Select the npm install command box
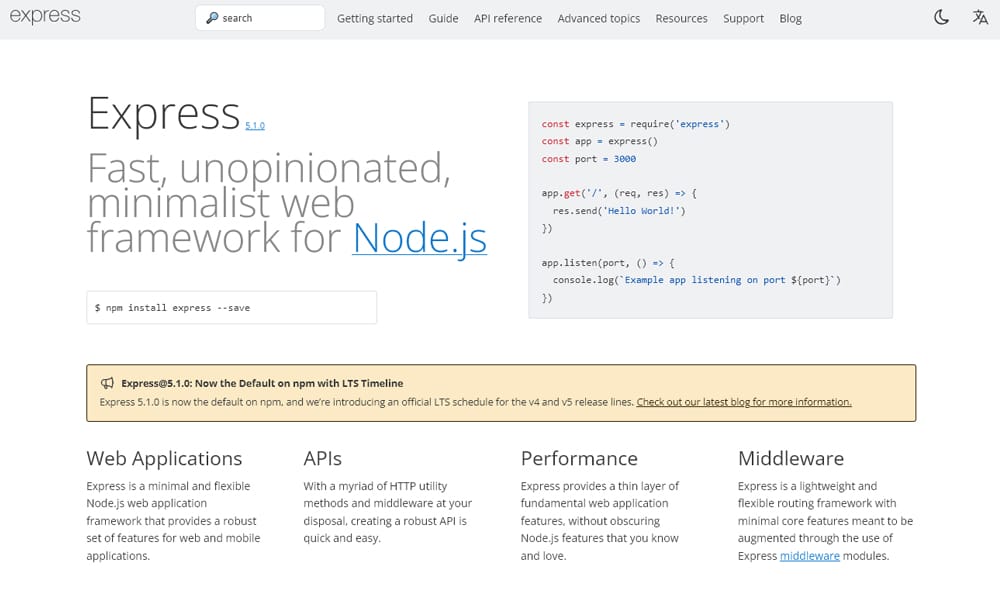 tap(231, 307)
